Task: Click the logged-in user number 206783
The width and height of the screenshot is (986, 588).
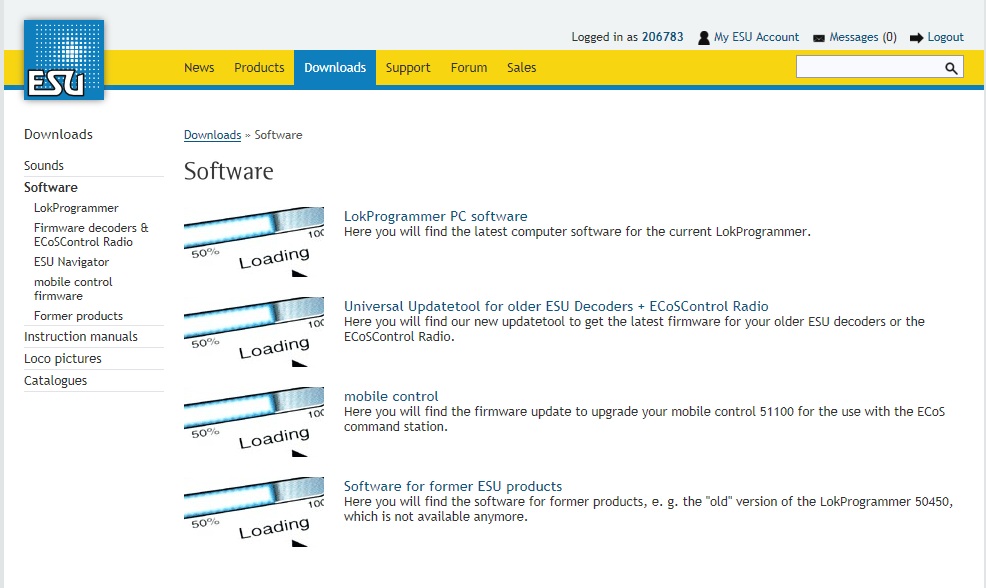Action: point(662,37)
